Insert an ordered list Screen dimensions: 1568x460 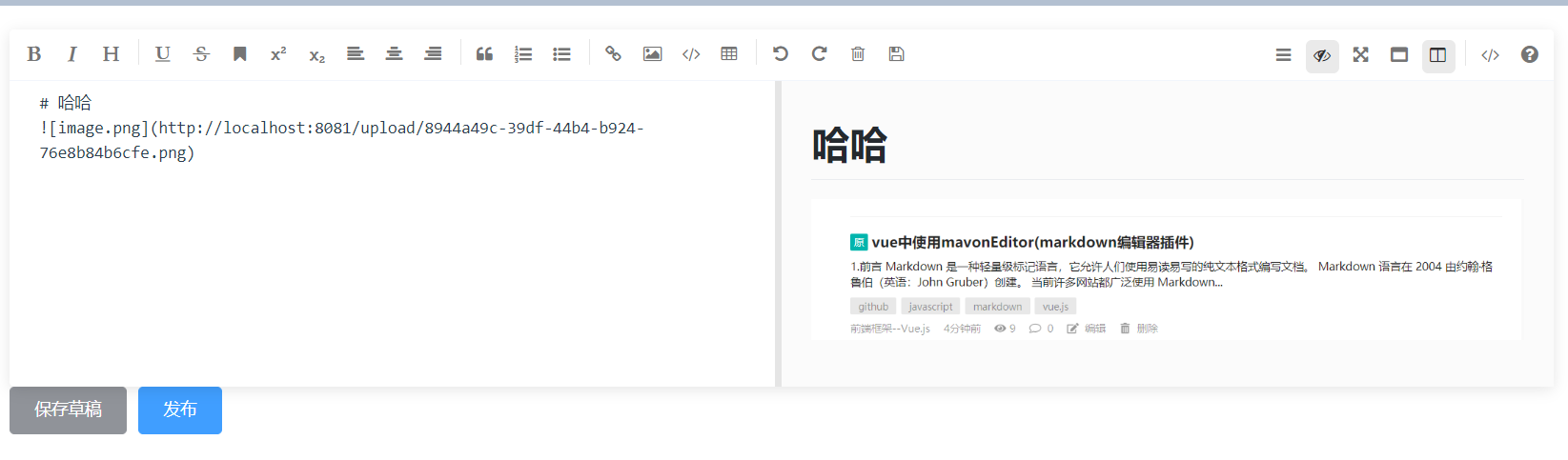point(523,54)
